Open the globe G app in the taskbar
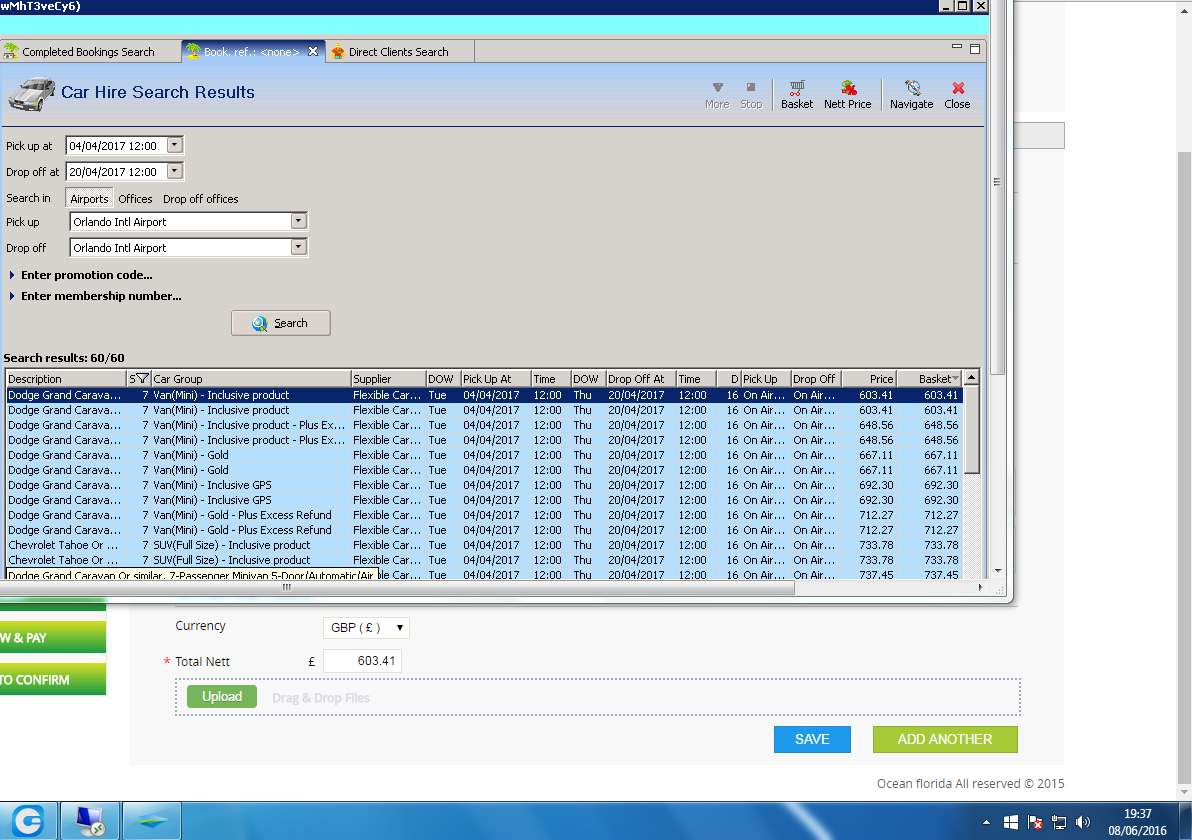1192x840 pixels. tap(28, 821)
